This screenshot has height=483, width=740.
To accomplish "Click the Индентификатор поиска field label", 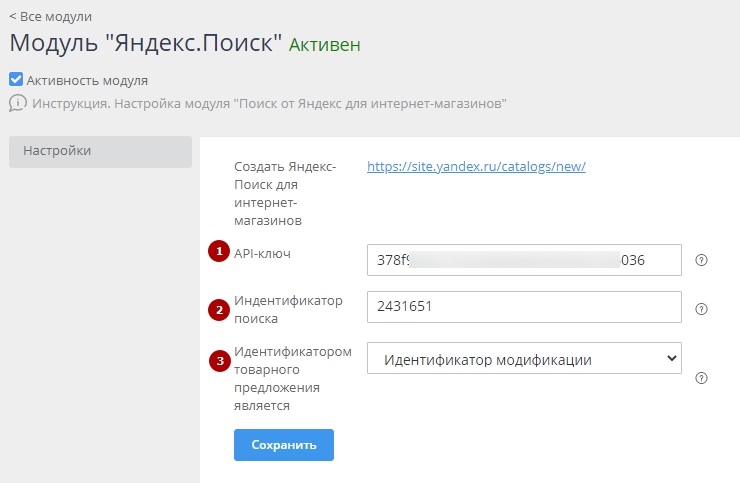I will pos(288,309).
